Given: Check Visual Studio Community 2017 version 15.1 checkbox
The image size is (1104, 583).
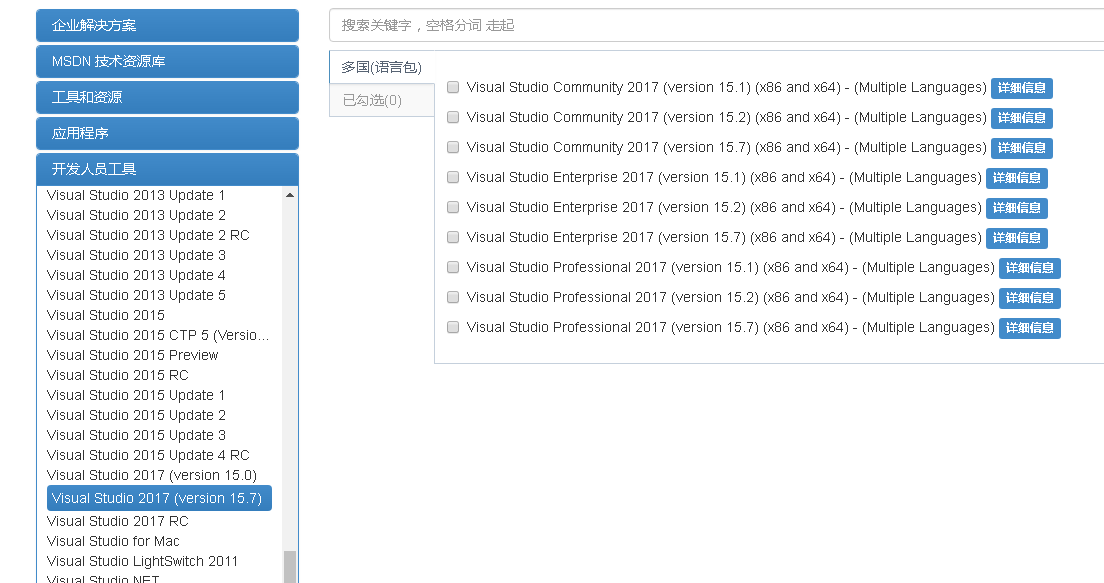Looking at the screenshot, I should point(453,87).
